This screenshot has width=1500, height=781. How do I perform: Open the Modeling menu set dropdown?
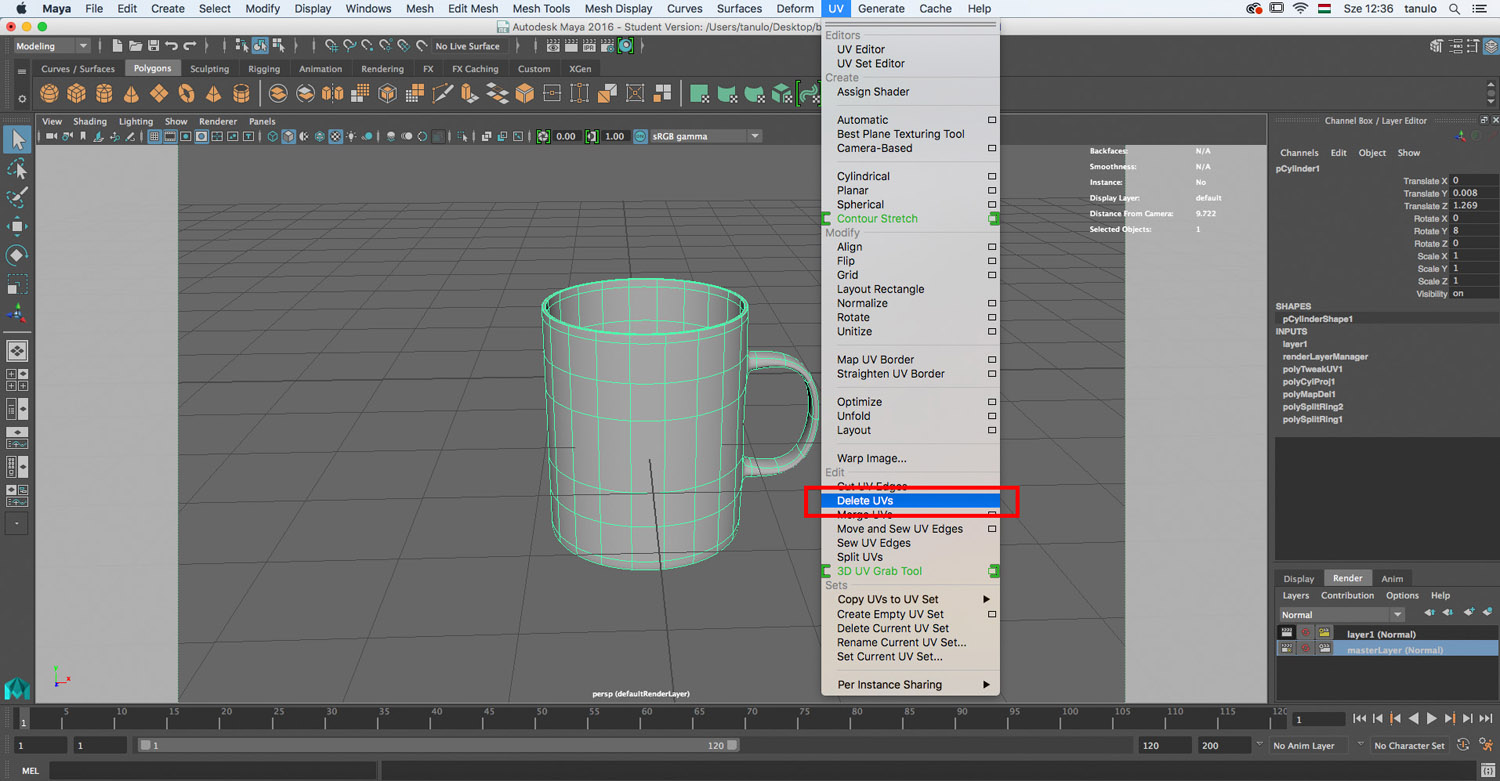(x=52, y=46)
